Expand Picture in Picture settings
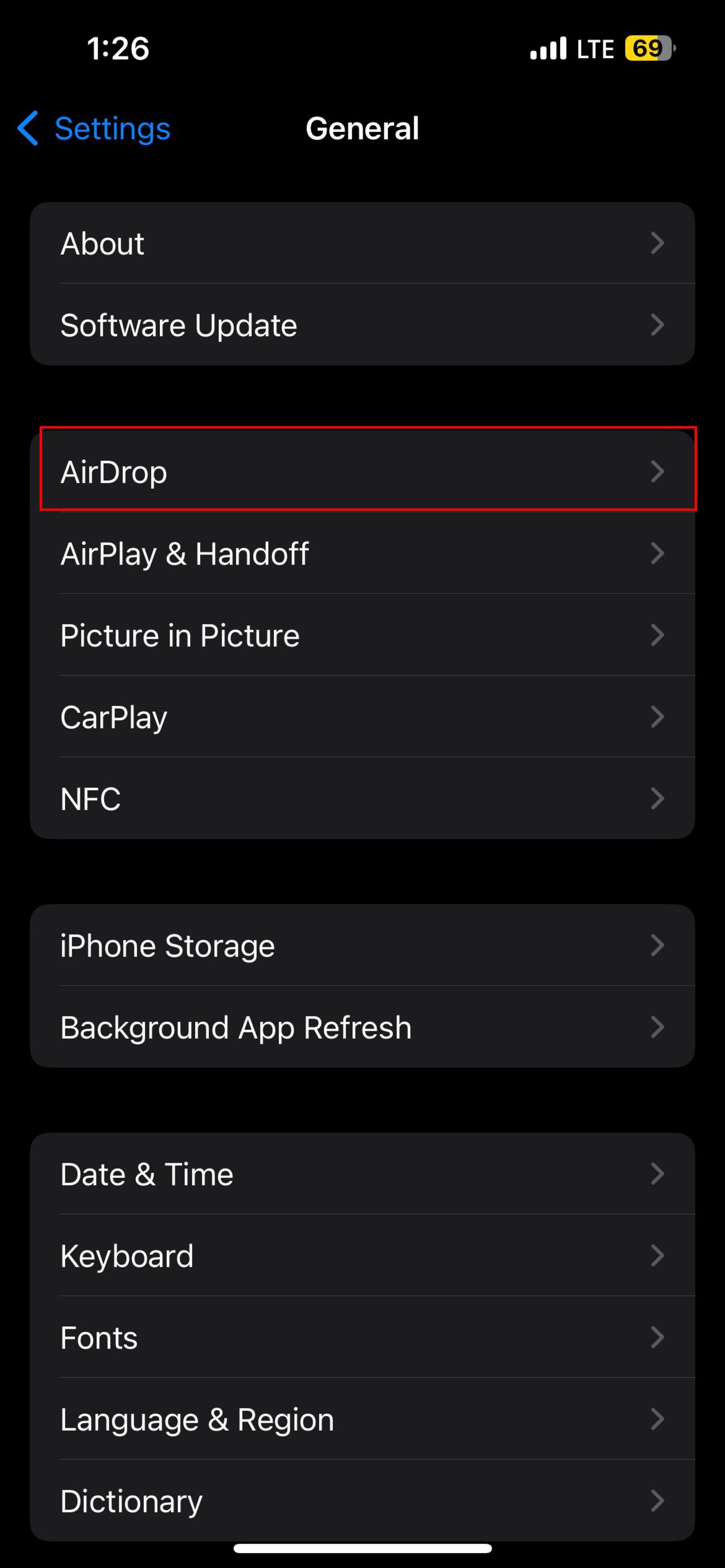 point(362,634)
